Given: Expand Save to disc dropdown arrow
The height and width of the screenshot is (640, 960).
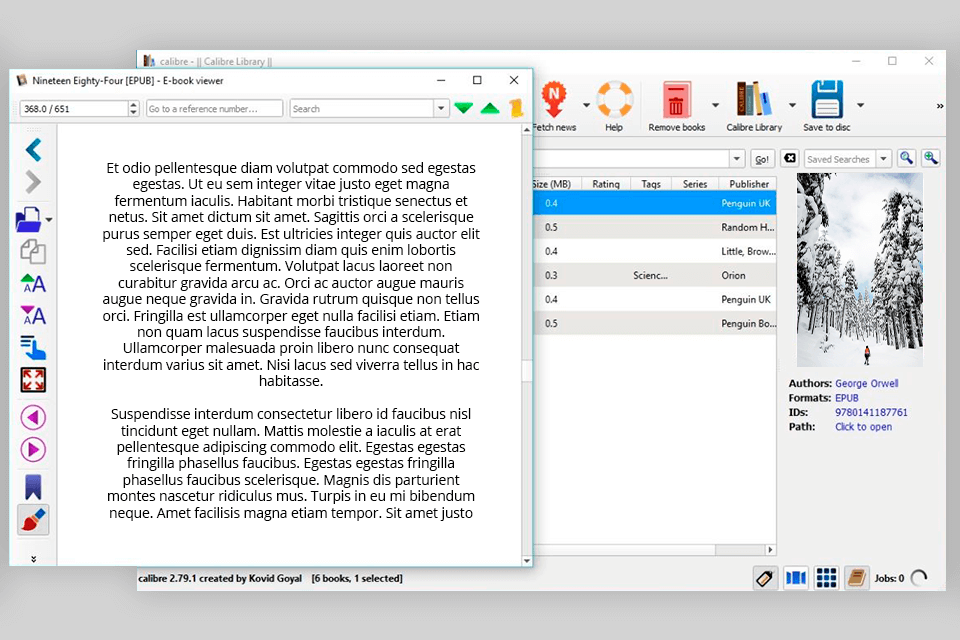Looking at the screenshot, I should coord(860,105).
